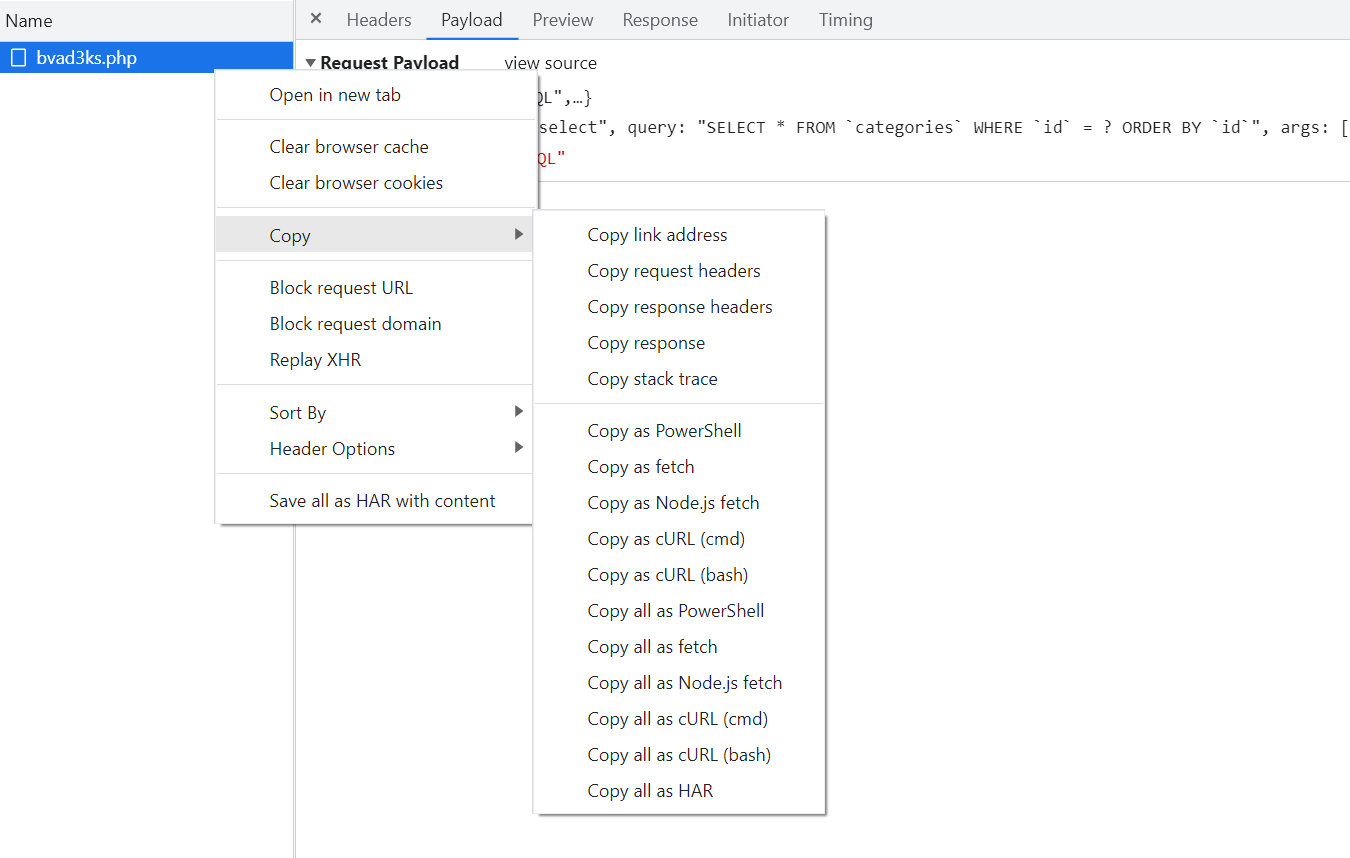Collapse the Request Payload section

[310, 63]
